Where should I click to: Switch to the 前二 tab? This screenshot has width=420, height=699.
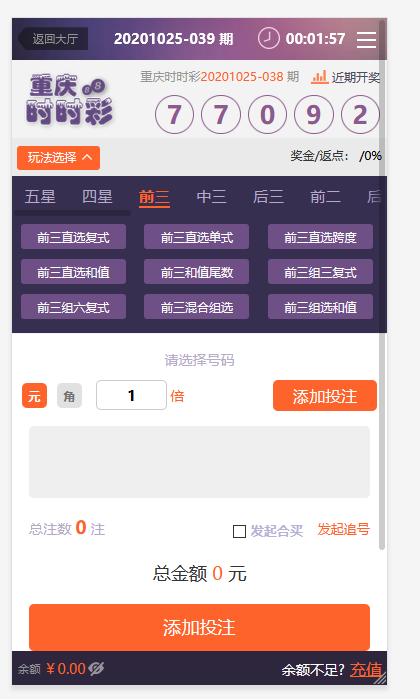pyautogui.click(x=325, y=197)
